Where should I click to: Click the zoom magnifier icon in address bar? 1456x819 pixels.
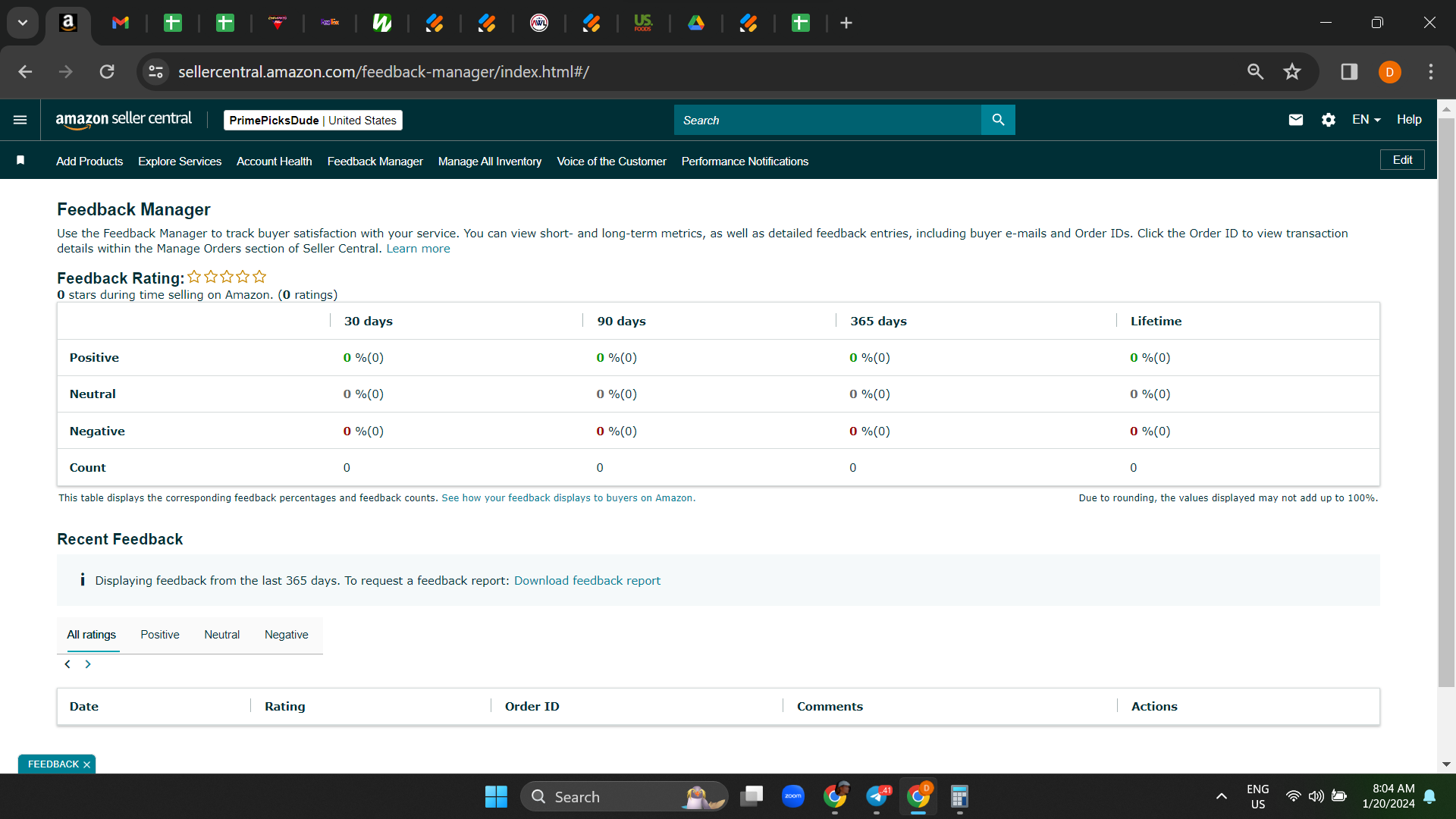[x=1256, y=71]
